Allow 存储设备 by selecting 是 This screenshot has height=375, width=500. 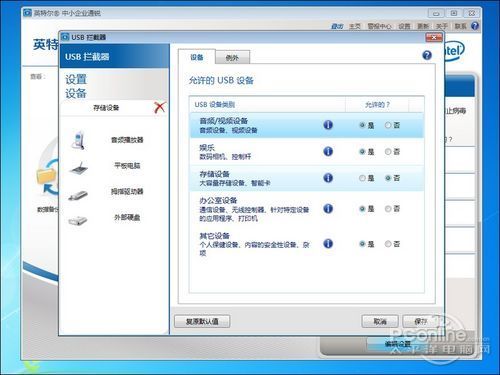pyautogui.click(x=362, y=178)
